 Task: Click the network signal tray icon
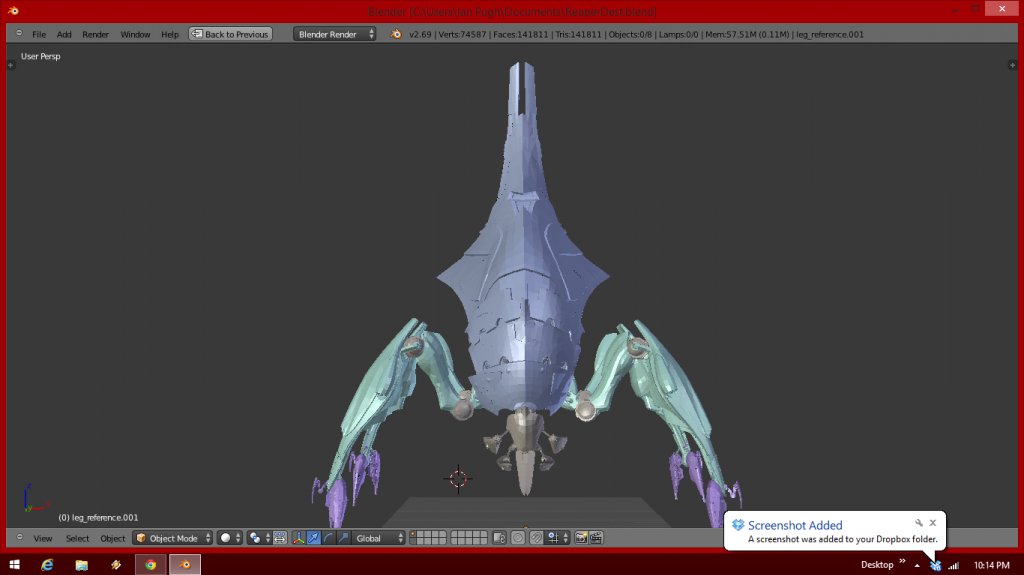(x=953, y=565)
